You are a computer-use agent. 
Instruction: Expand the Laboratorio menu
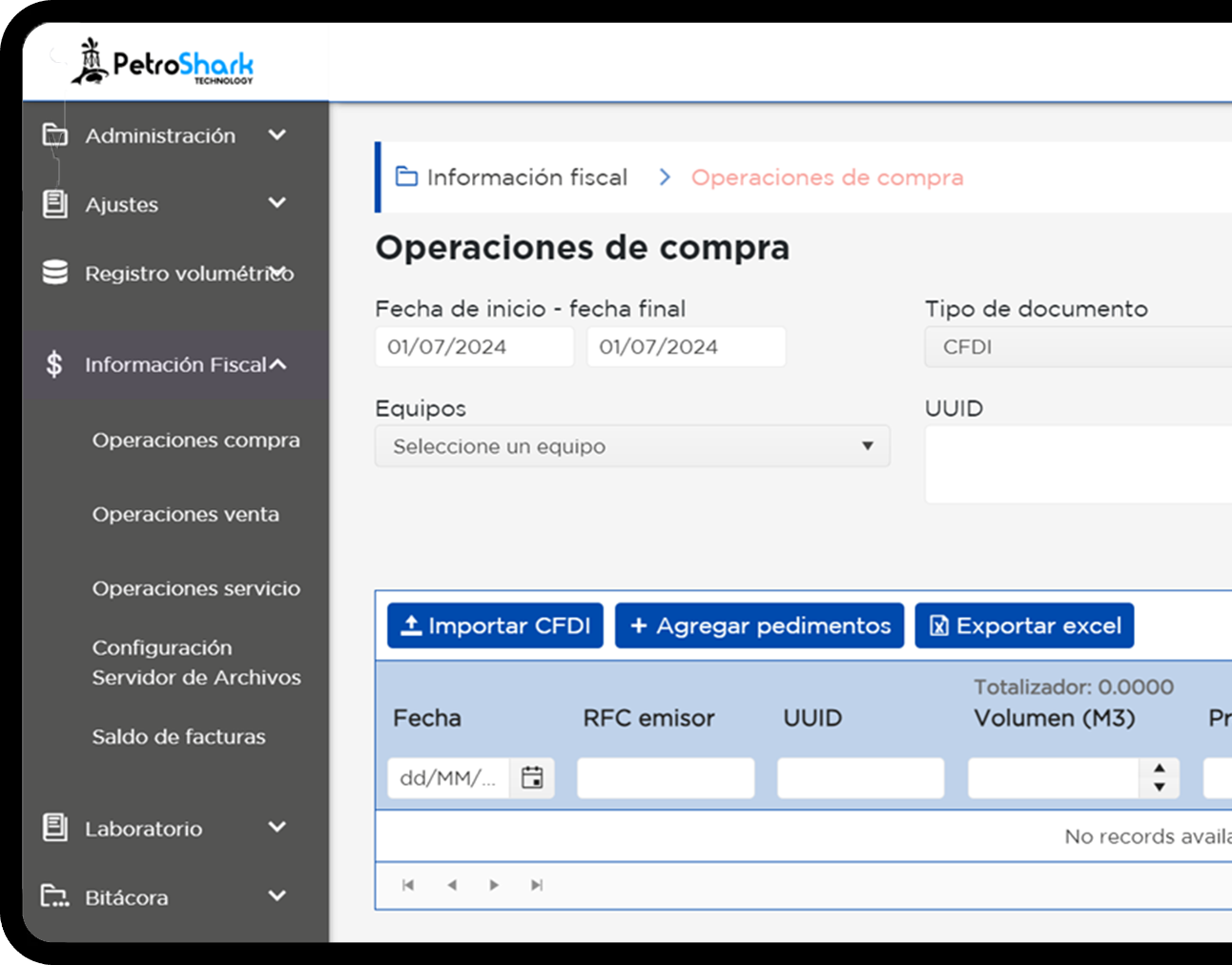[x=277, y=828]
